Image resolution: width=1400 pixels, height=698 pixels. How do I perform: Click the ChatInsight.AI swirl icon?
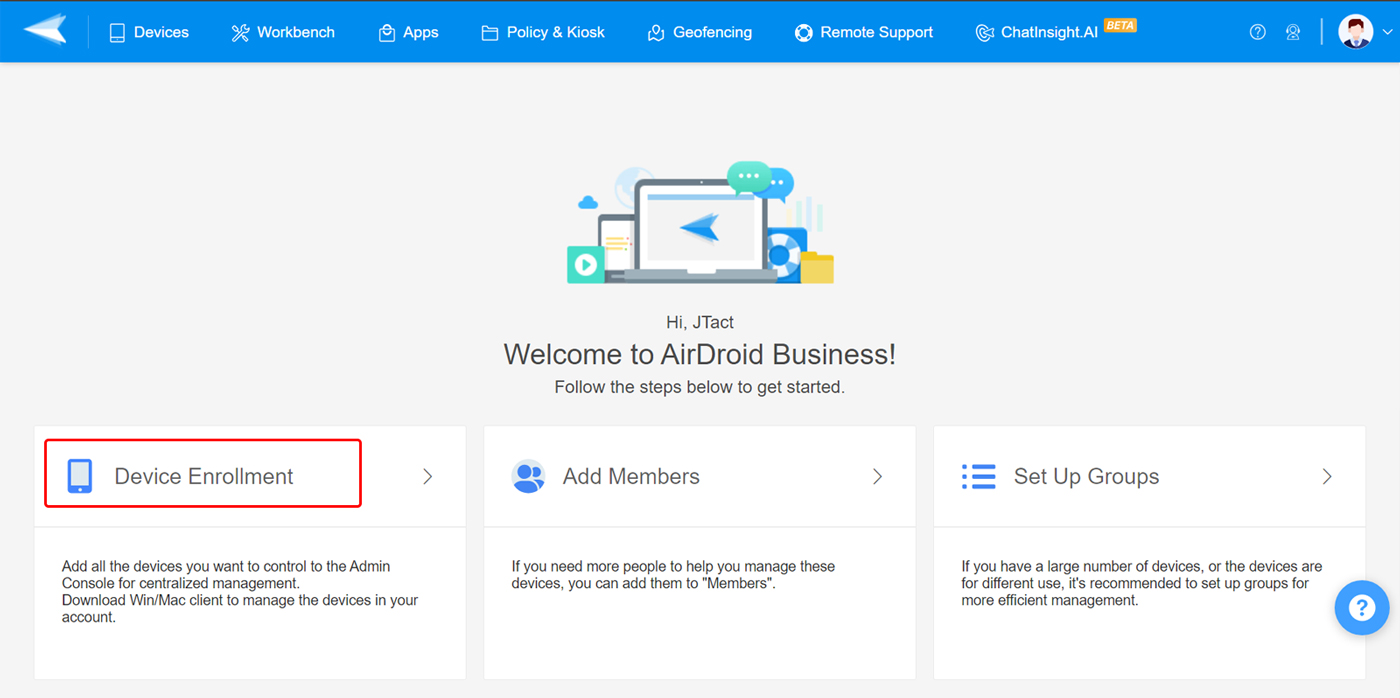tap(984, 33)
